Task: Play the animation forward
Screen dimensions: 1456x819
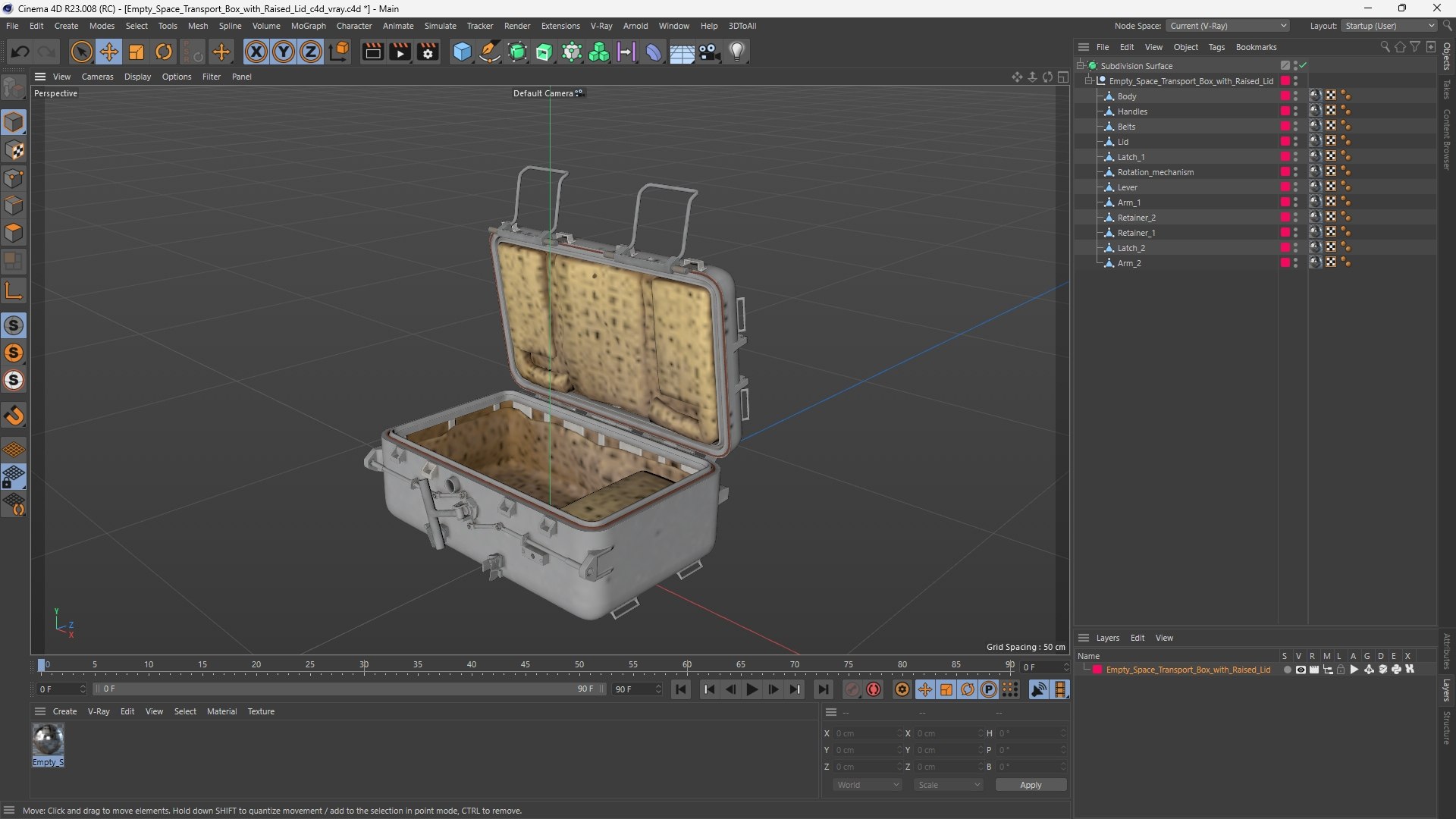Action: click(x=752, y=689)
